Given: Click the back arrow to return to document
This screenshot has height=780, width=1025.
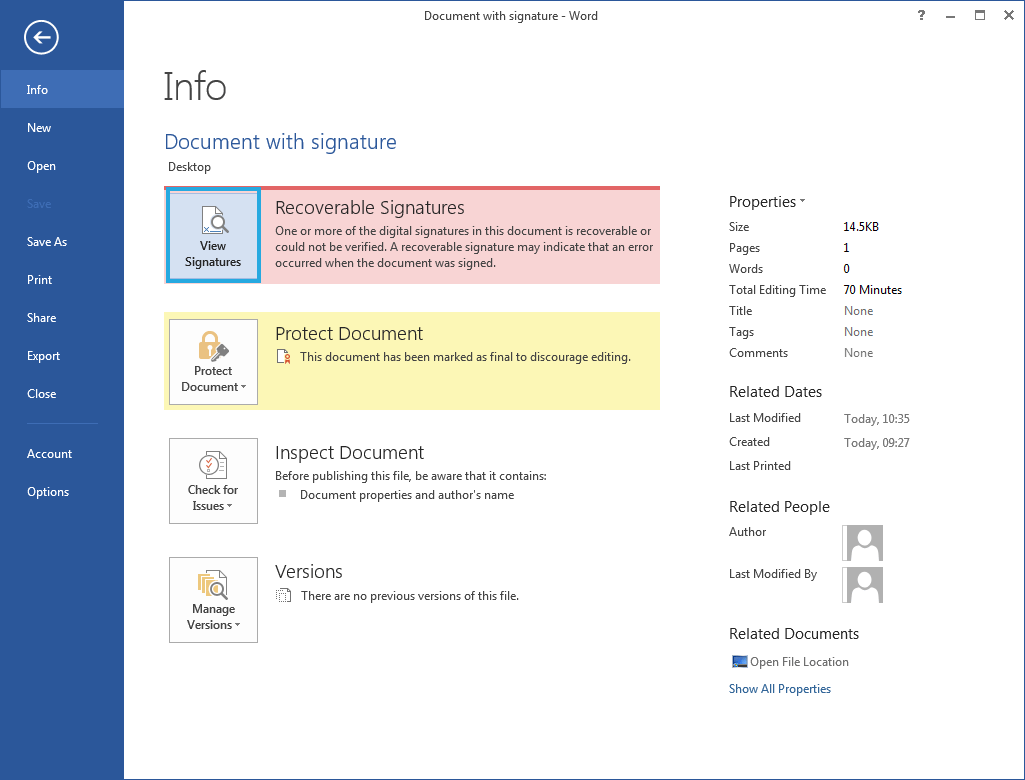Looking at the screenshot, I should pos(41,37).
